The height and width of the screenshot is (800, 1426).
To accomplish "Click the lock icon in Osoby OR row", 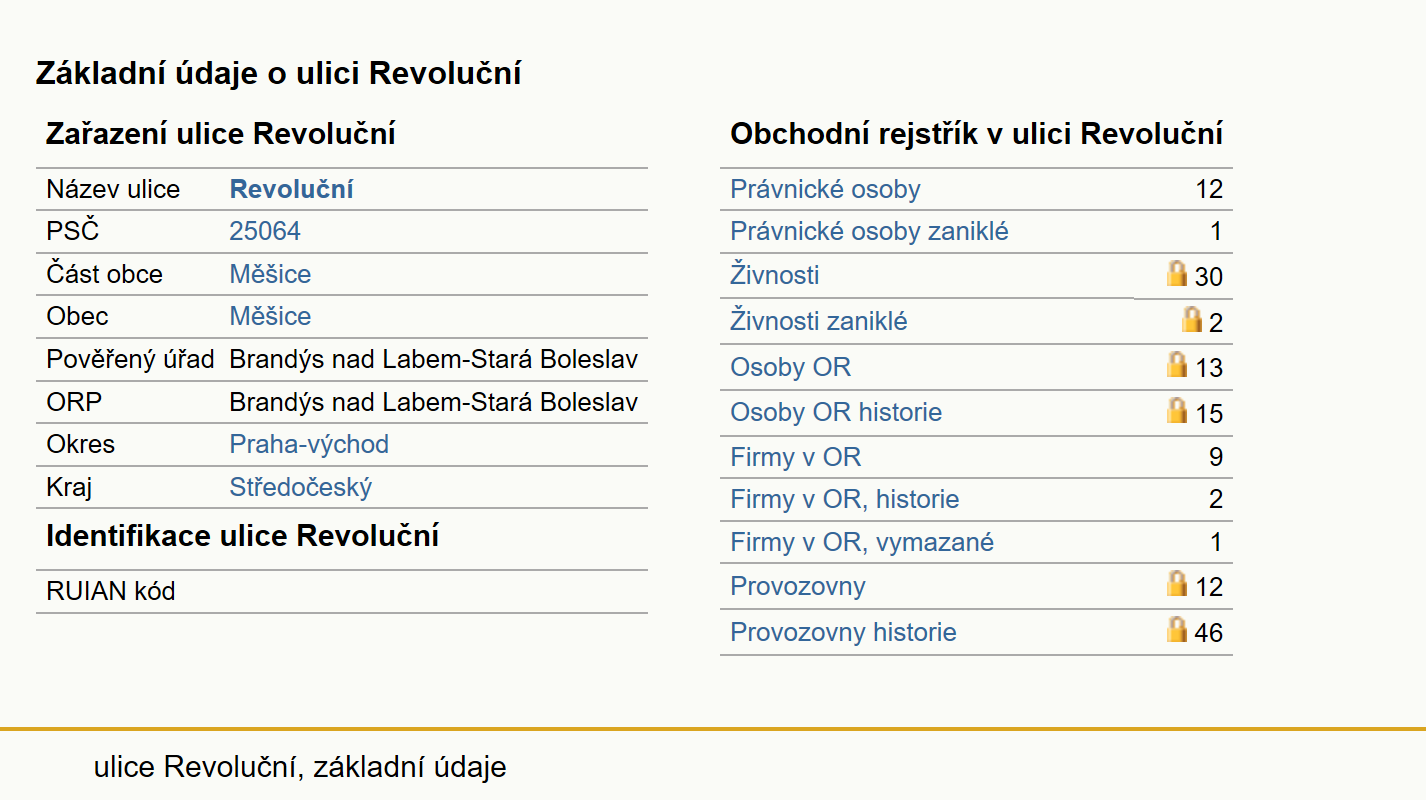I will [1177, 364].
